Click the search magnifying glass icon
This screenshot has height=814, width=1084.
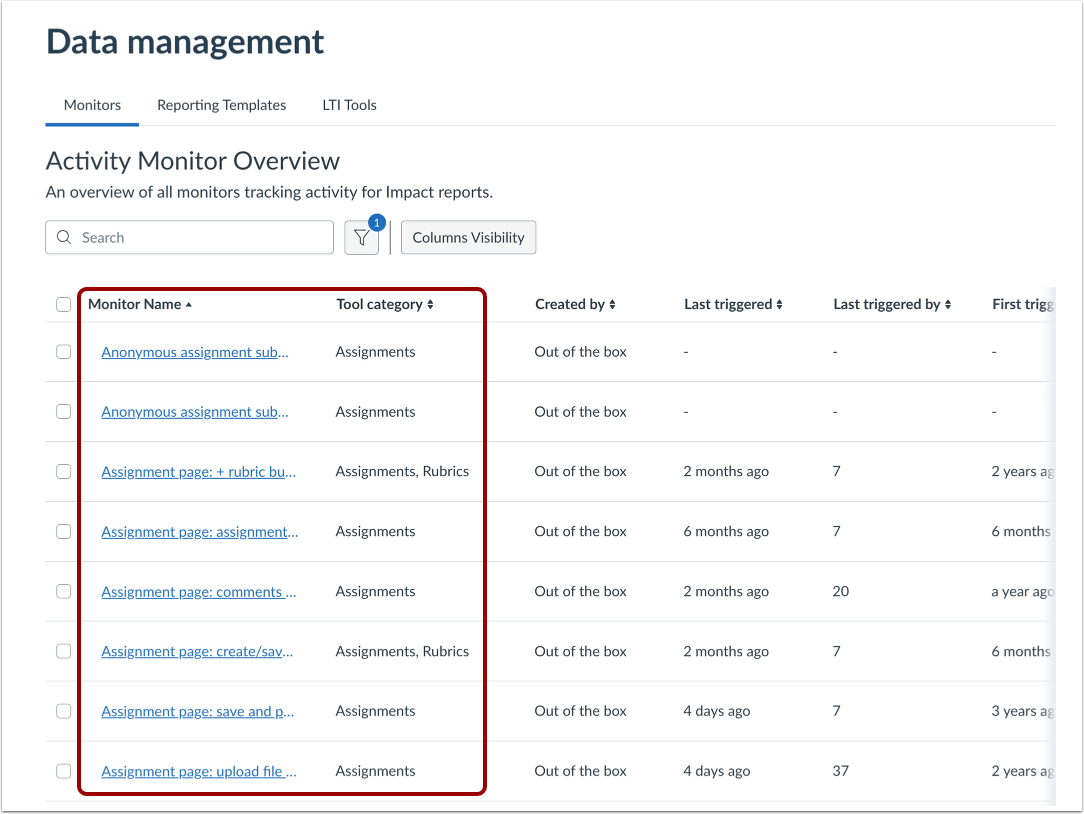(63, 237)
